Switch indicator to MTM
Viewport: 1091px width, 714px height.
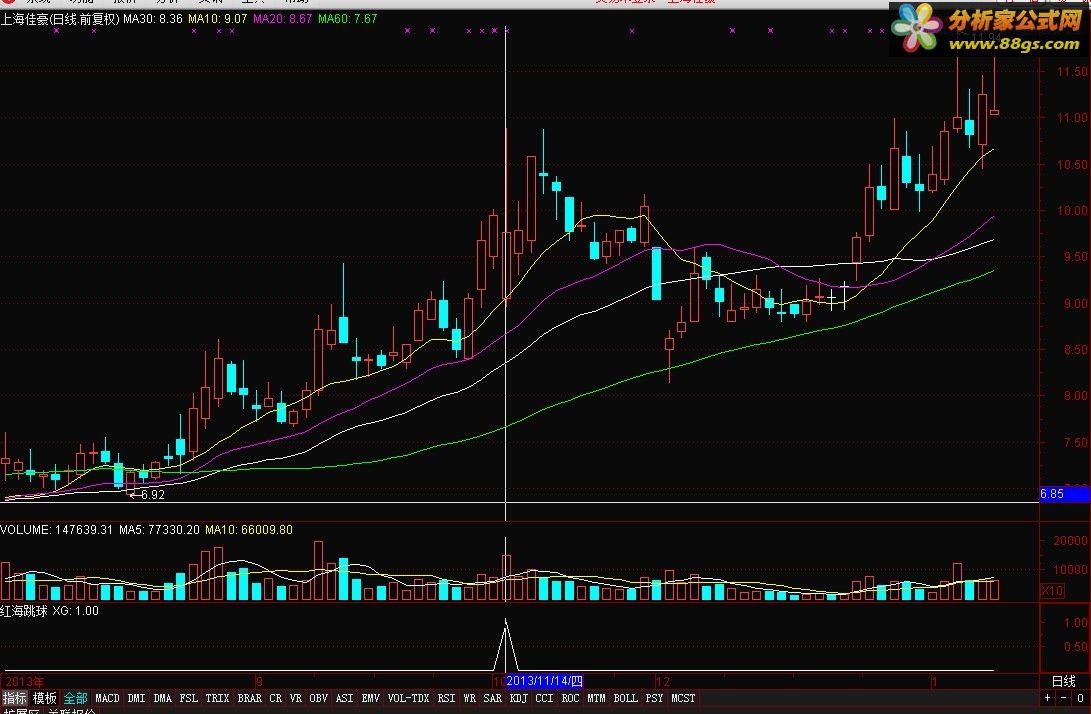click(596, 698)
